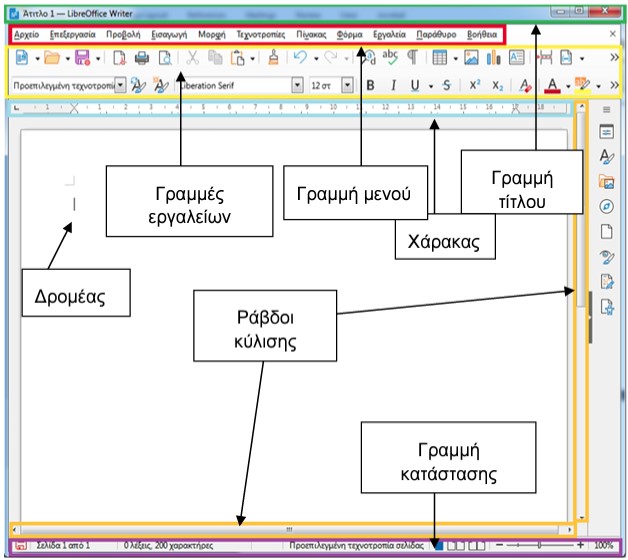628x560 pixels.
Task: Toggle automatic spell checking abc icon
Action: (390, 57)
